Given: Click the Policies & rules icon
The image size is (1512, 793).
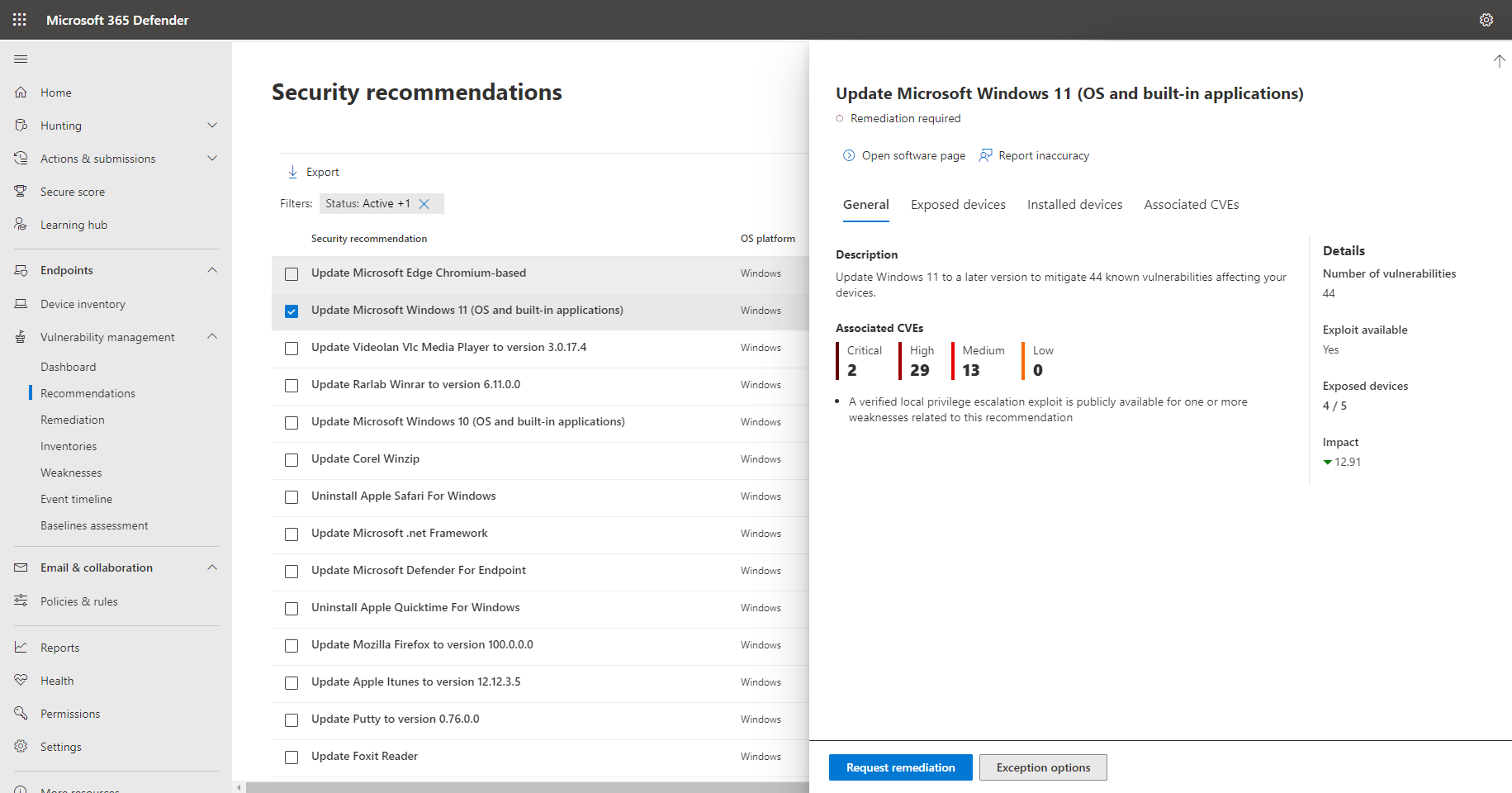Looking at the screenshot, I should tap(21, 601).
